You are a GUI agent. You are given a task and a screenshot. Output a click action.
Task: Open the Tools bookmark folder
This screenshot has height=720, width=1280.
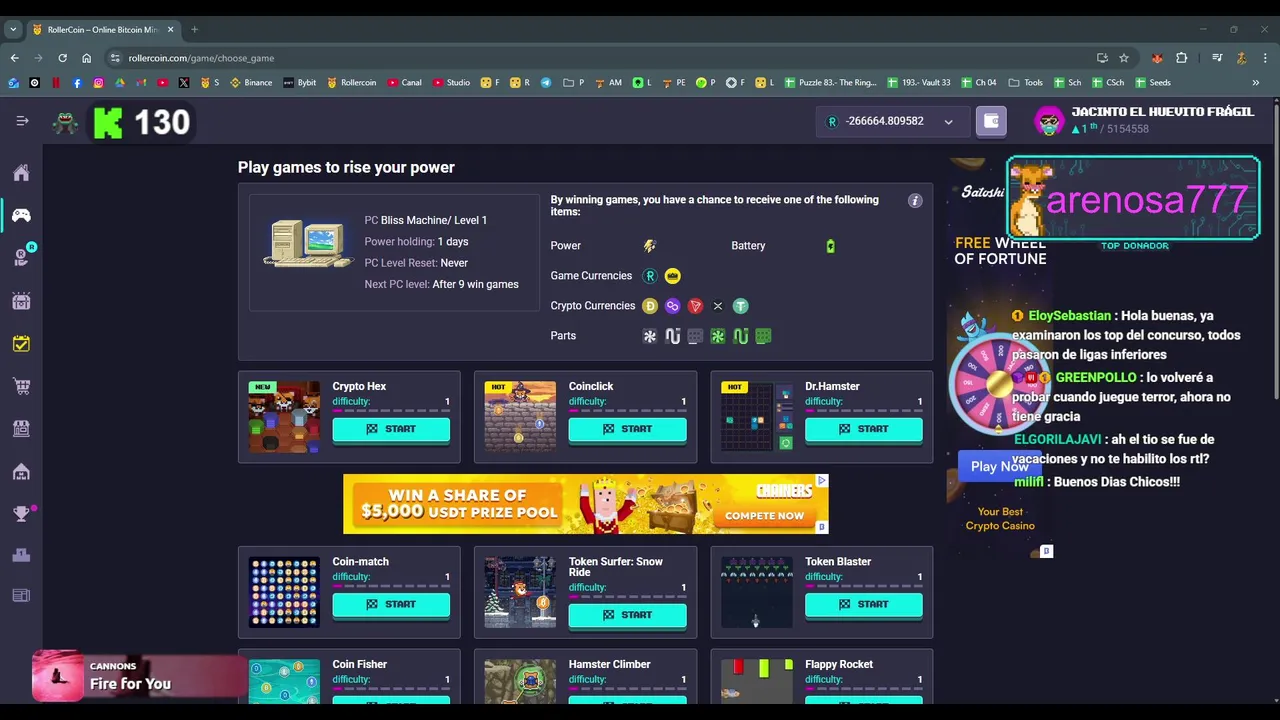click(1026, 82)
